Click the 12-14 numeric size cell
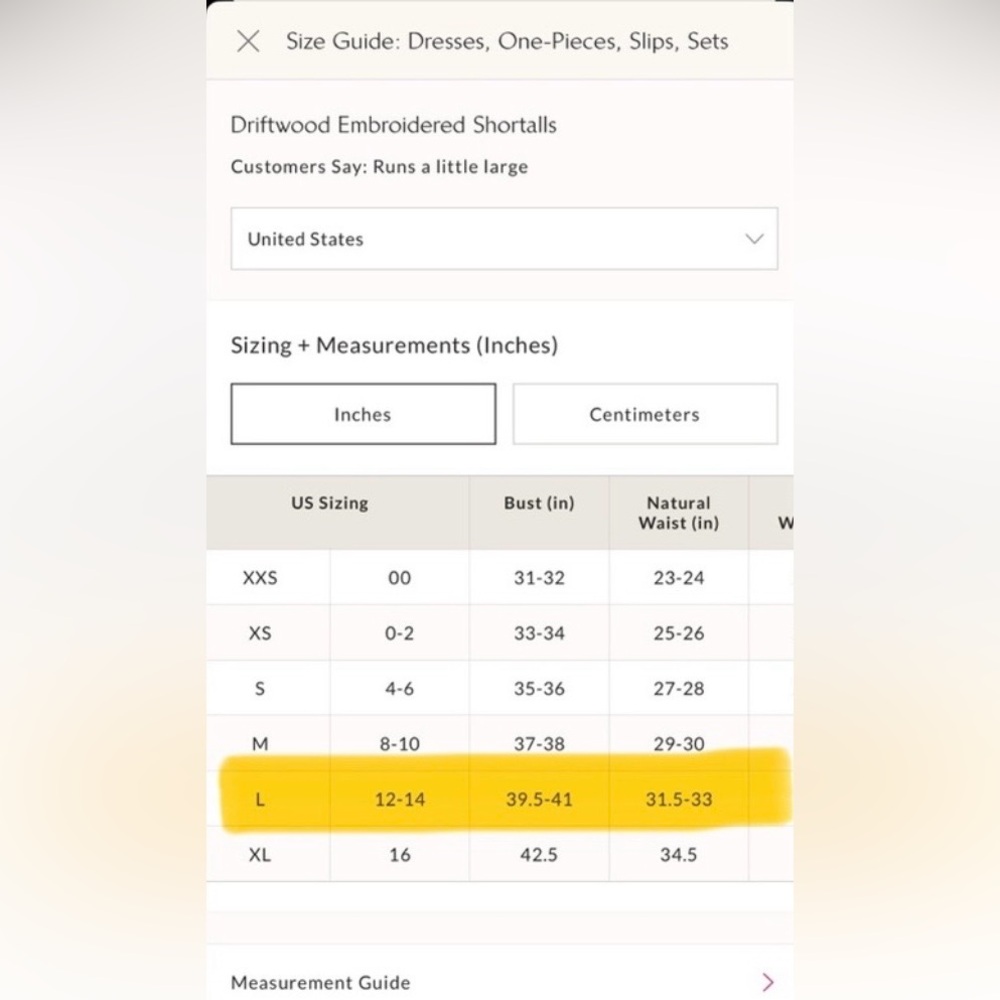 tap(400, 799)
